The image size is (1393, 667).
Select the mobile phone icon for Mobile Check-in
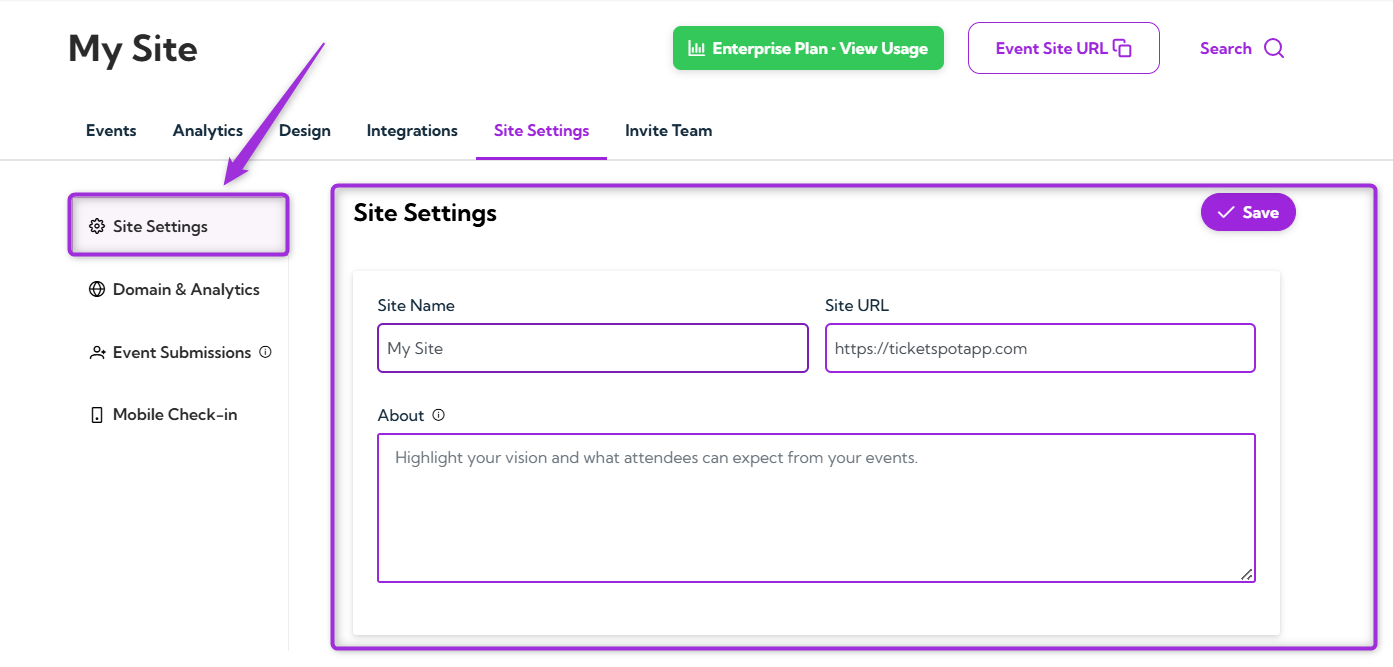coord(97,414)
